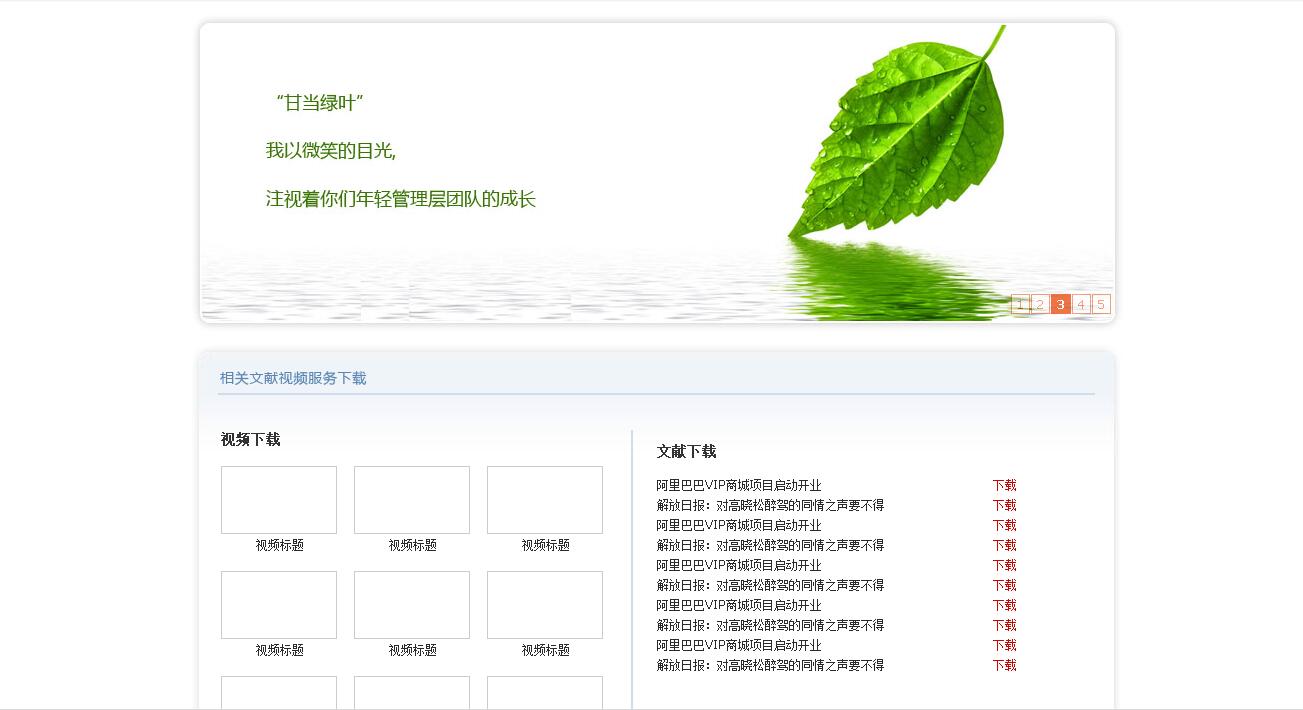Jump to banner slide 4

coord(1081,304)
